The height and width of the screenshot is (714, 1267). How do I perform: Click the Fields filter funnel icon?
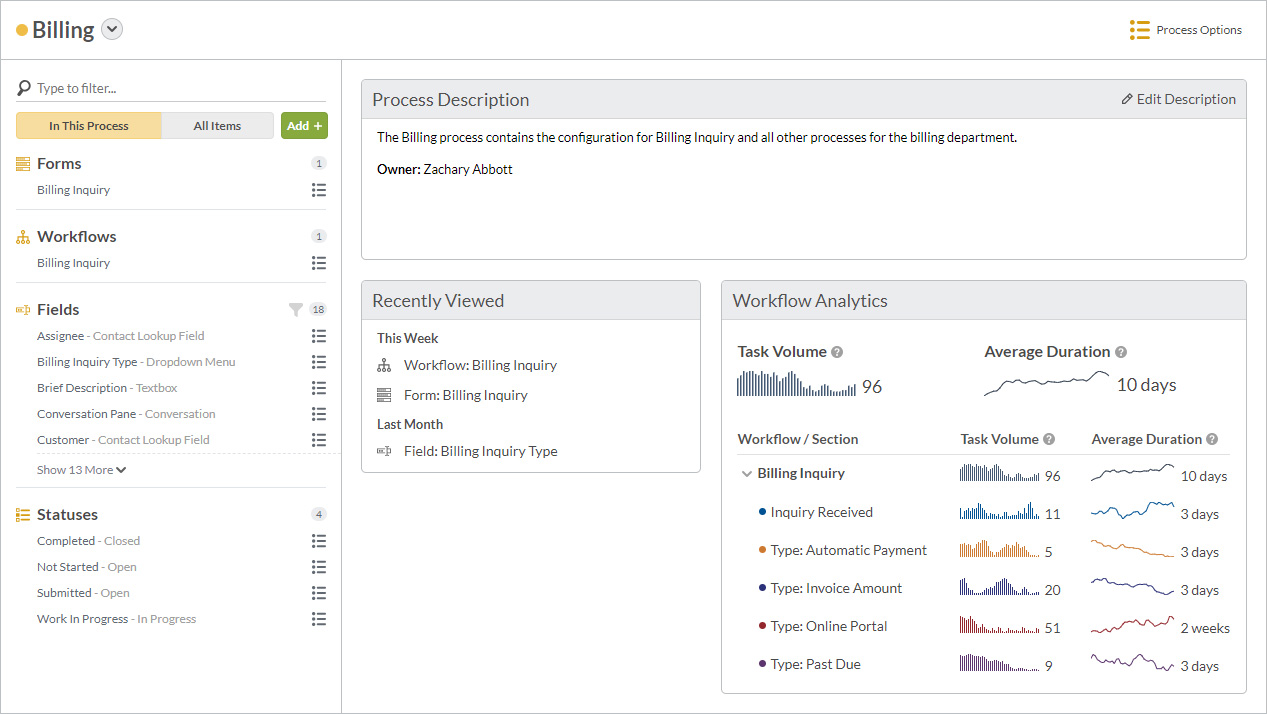(295, 310)
